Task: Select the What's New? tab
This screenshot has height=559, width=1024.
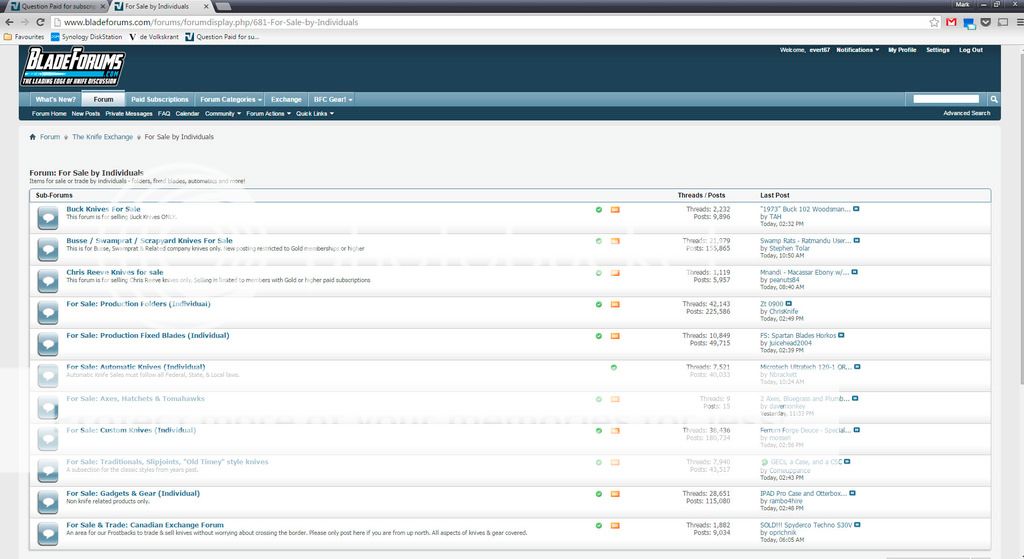Action: [x=56, y=99]
